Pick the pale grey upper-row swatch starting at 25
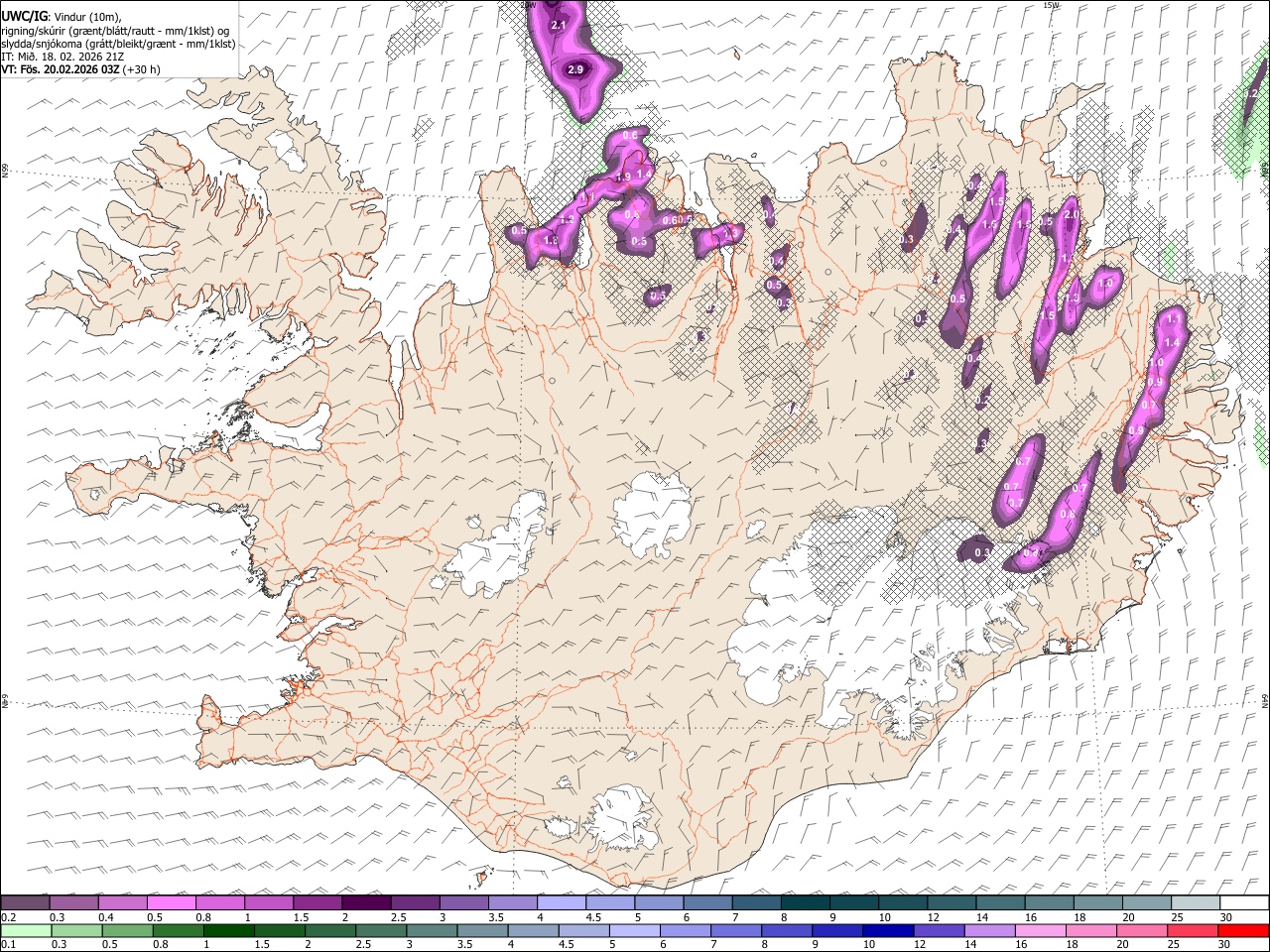The height and width of the screenshot is (952, 1270). [1195, 902]
